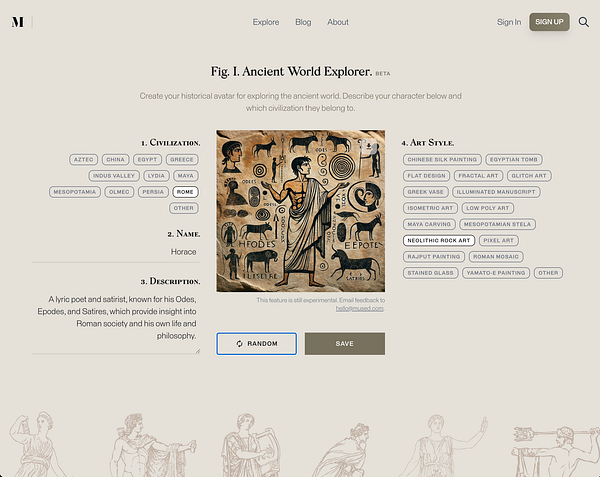Select Mesopotamia civilization chip
The height and width of the screenshot is (477, 600).
coord(75,192)
